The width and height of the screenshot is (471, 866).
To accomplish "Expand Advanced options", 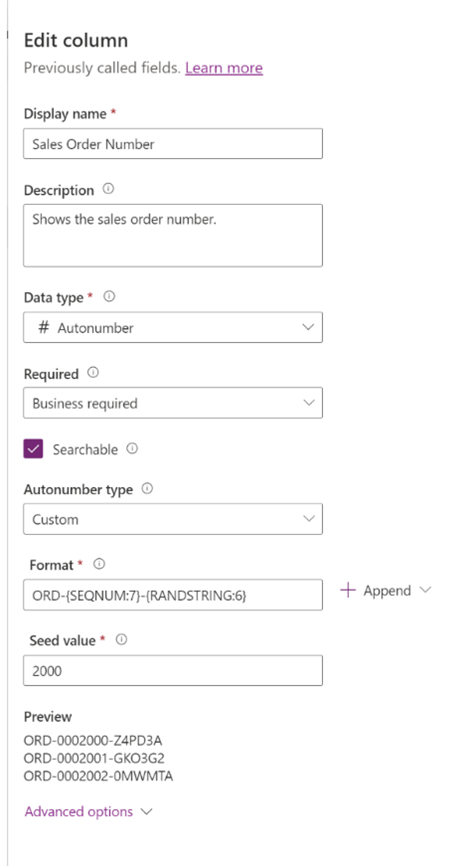I will point(88,811).
